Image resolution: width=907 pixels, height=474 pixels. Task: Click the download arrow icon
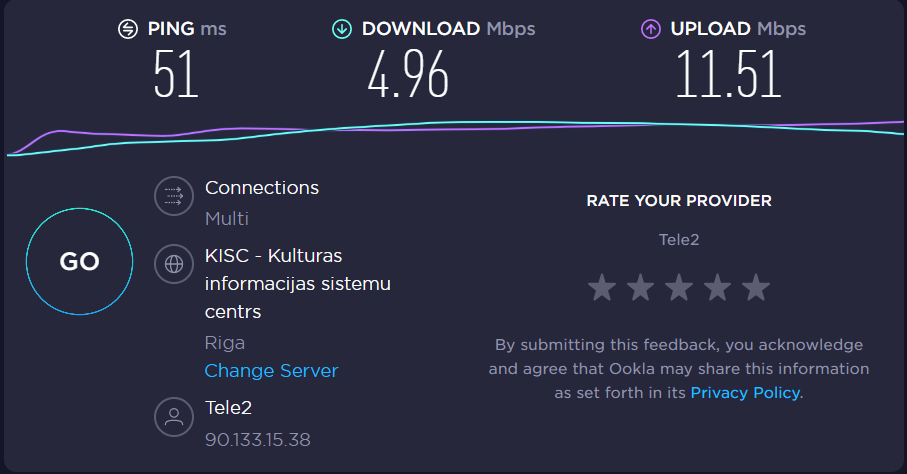tap(342, 29)
